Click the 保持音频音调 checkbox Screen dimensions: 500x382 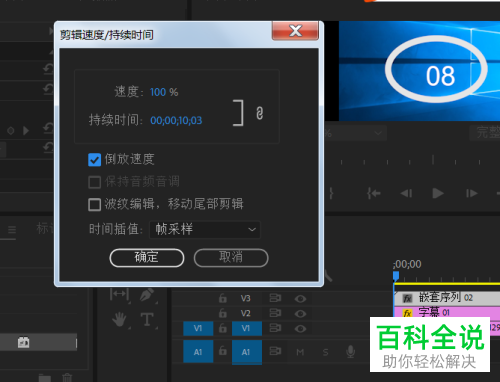95,182
